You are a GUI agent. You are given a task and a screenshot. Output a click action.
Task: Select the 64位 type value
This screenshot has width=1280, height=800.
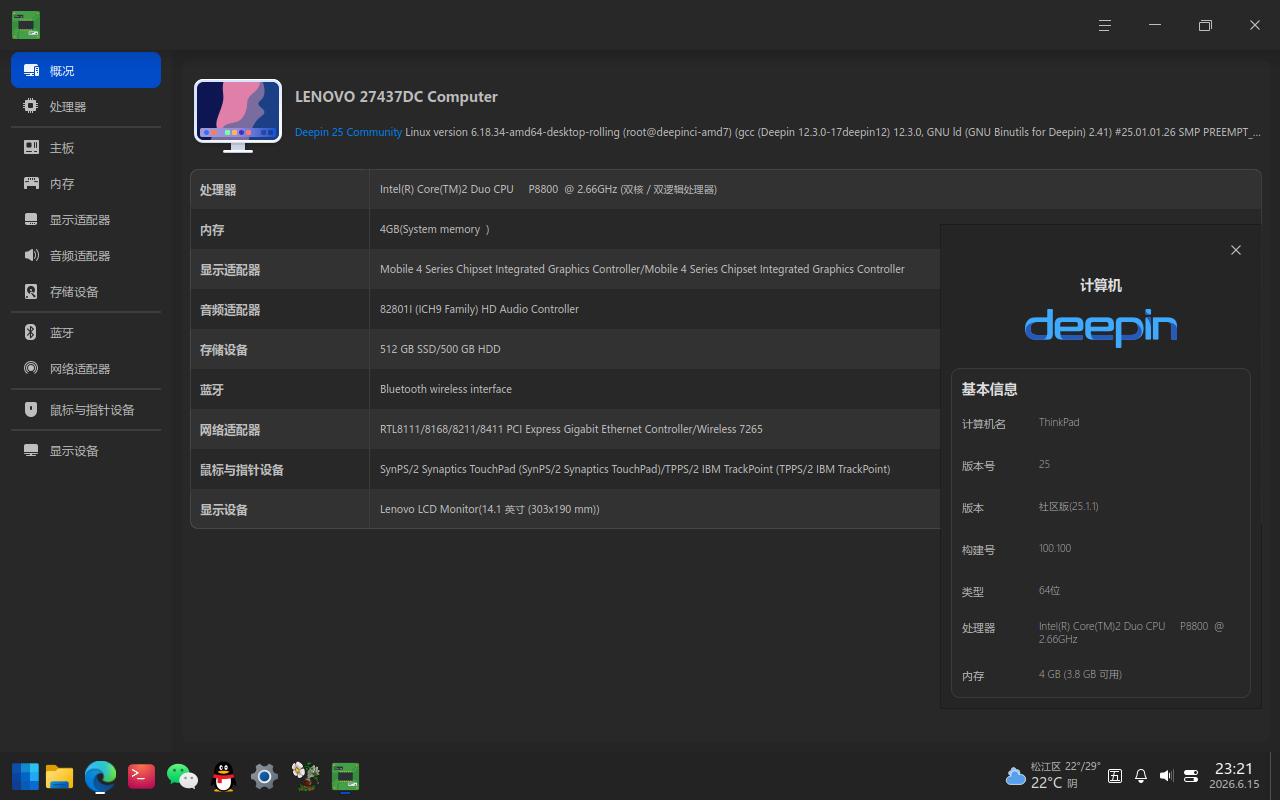pos(1050,590)
